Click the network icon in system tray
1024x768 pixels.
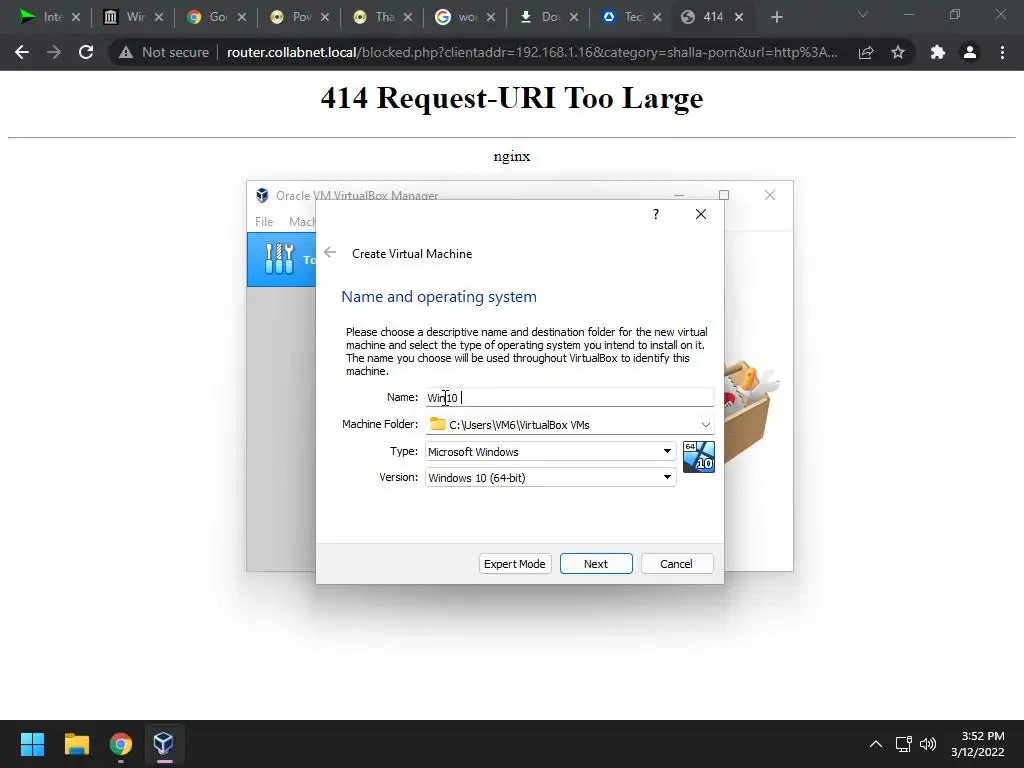pyautogui.click(x=903, y=744)
